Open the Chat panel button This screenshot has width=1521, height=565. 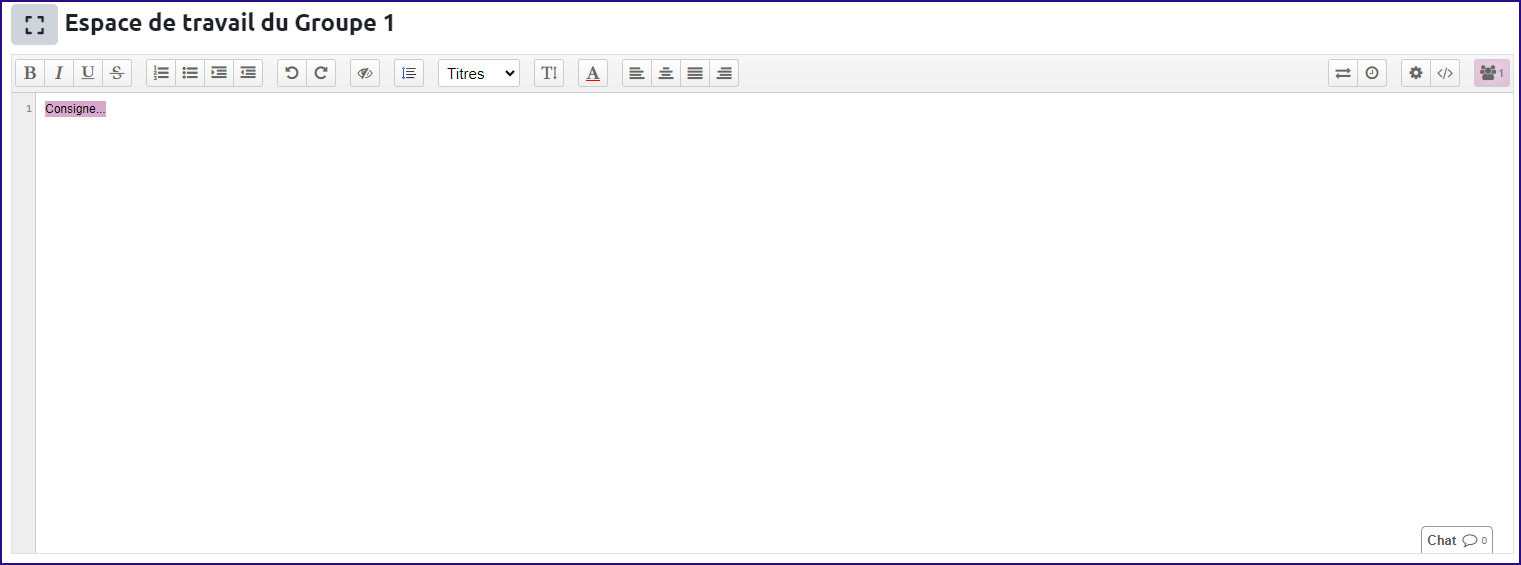[x=1456, y=540]
